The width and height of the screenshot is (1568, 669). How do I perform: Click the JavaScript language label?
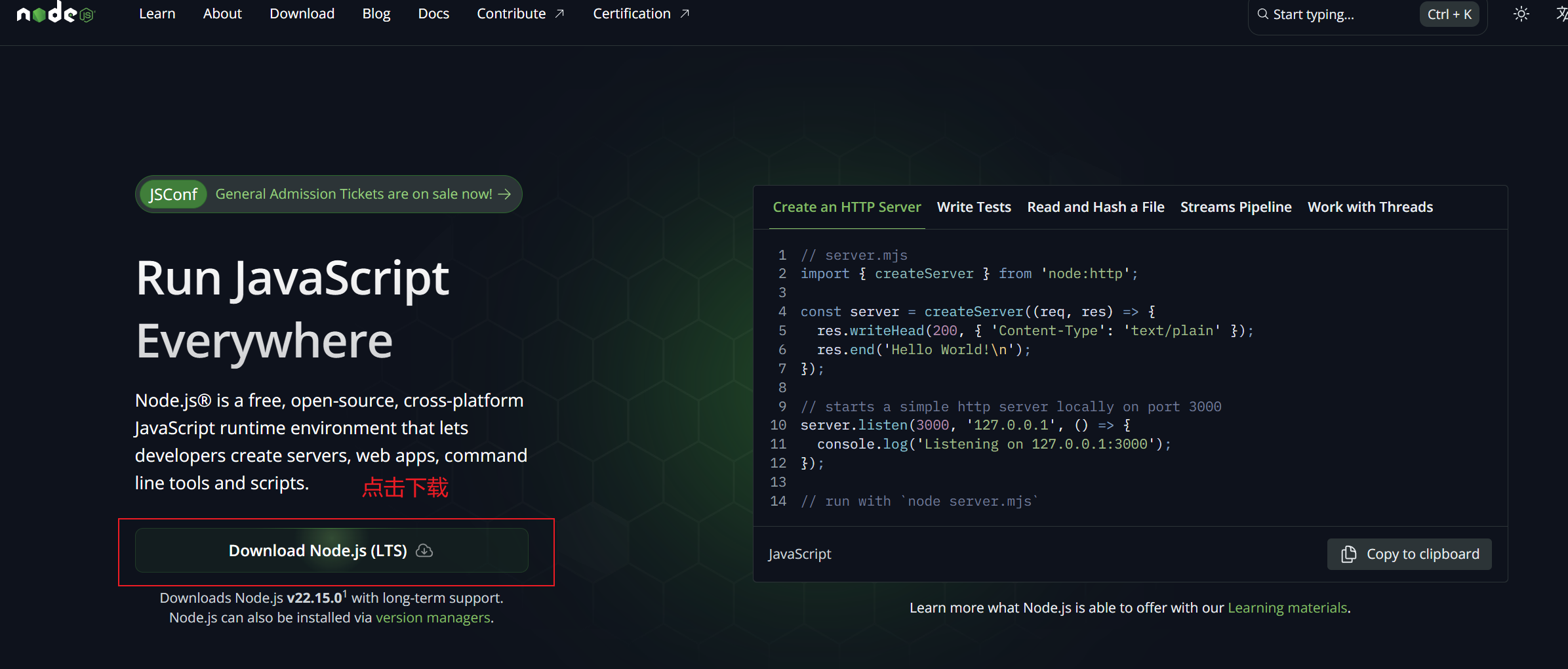click(x=800, y=554)
